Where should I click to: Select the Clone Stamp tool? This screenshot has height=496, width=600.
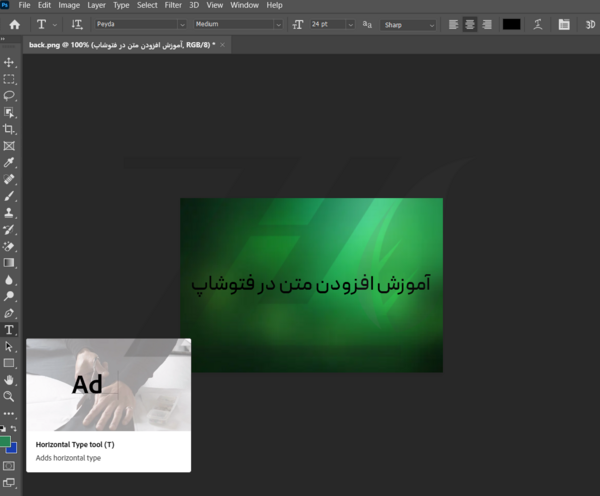9,213
